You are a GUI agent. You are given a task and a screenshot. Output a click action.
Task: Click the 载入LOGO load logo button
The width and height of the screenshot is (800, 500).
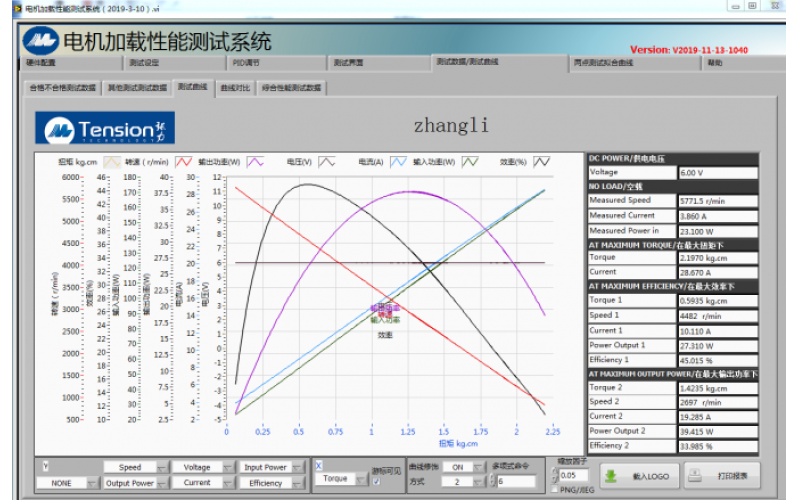point(642,475)
